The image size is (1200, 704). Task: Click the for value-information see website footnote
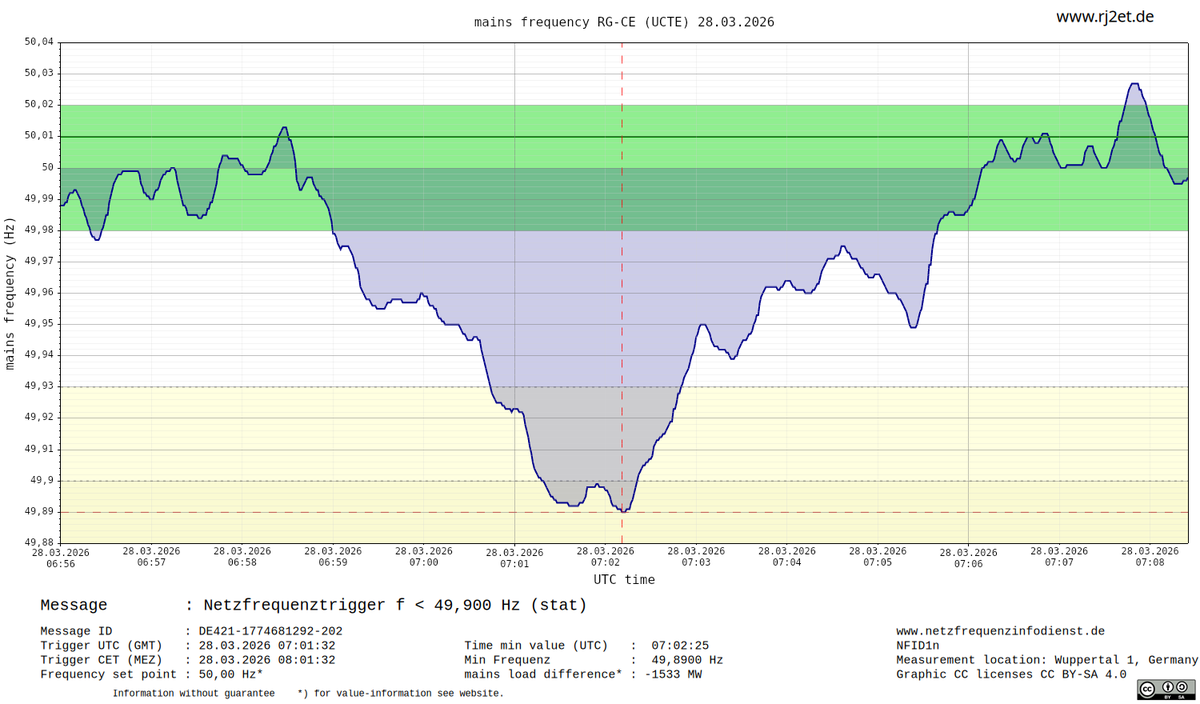pyautogui.click(x=400, y=693)
